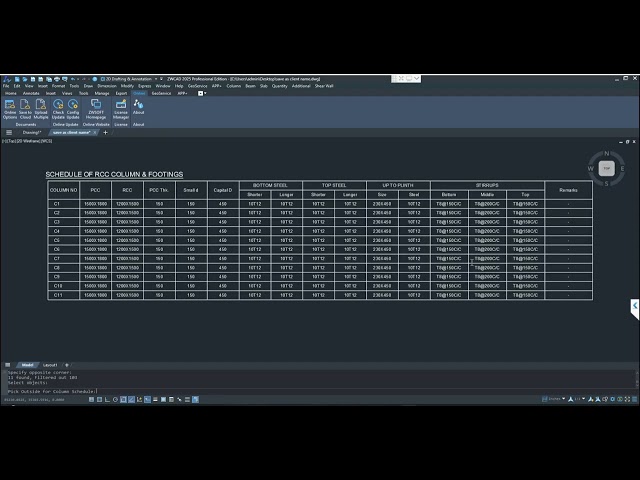Screen dimensions: 640x480
Task: Add a new drawing tab with plus button
Action: [x=105, y=133]
